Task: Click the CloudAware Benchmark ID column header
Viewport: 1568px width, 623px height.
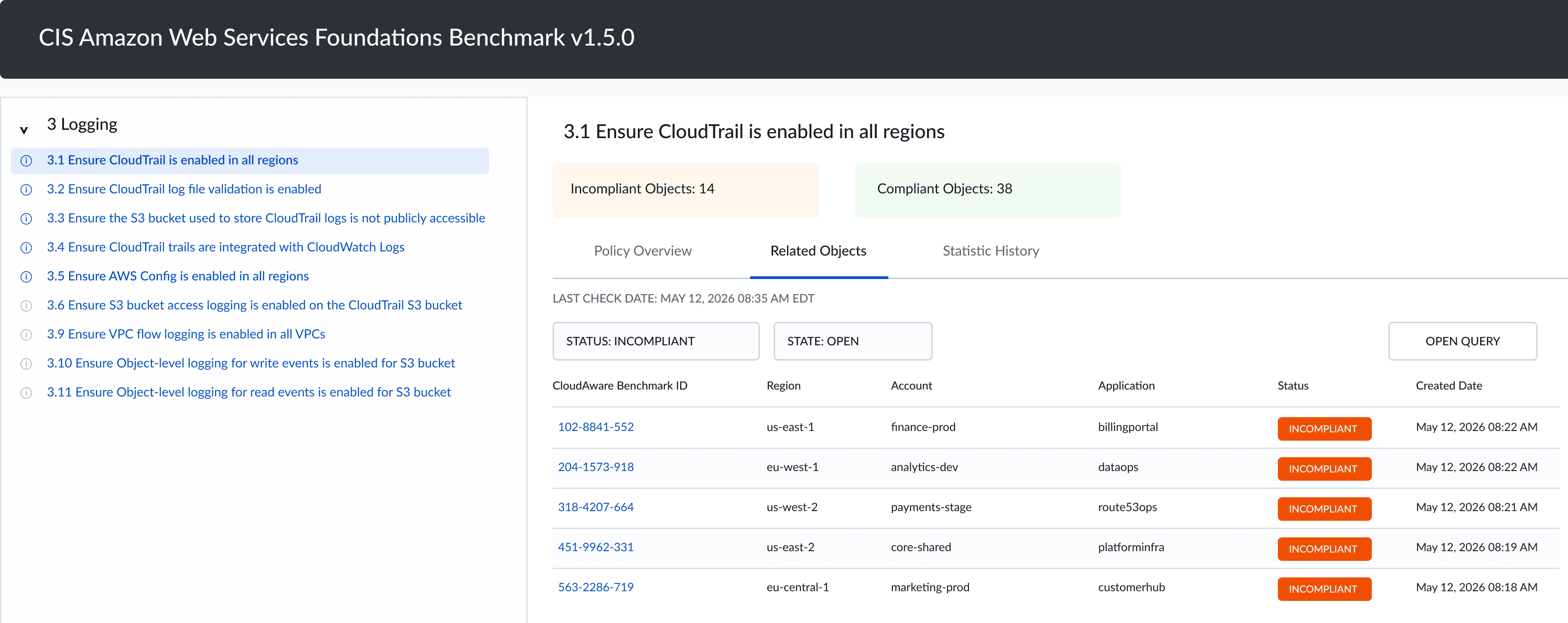Action: (620, 386)
